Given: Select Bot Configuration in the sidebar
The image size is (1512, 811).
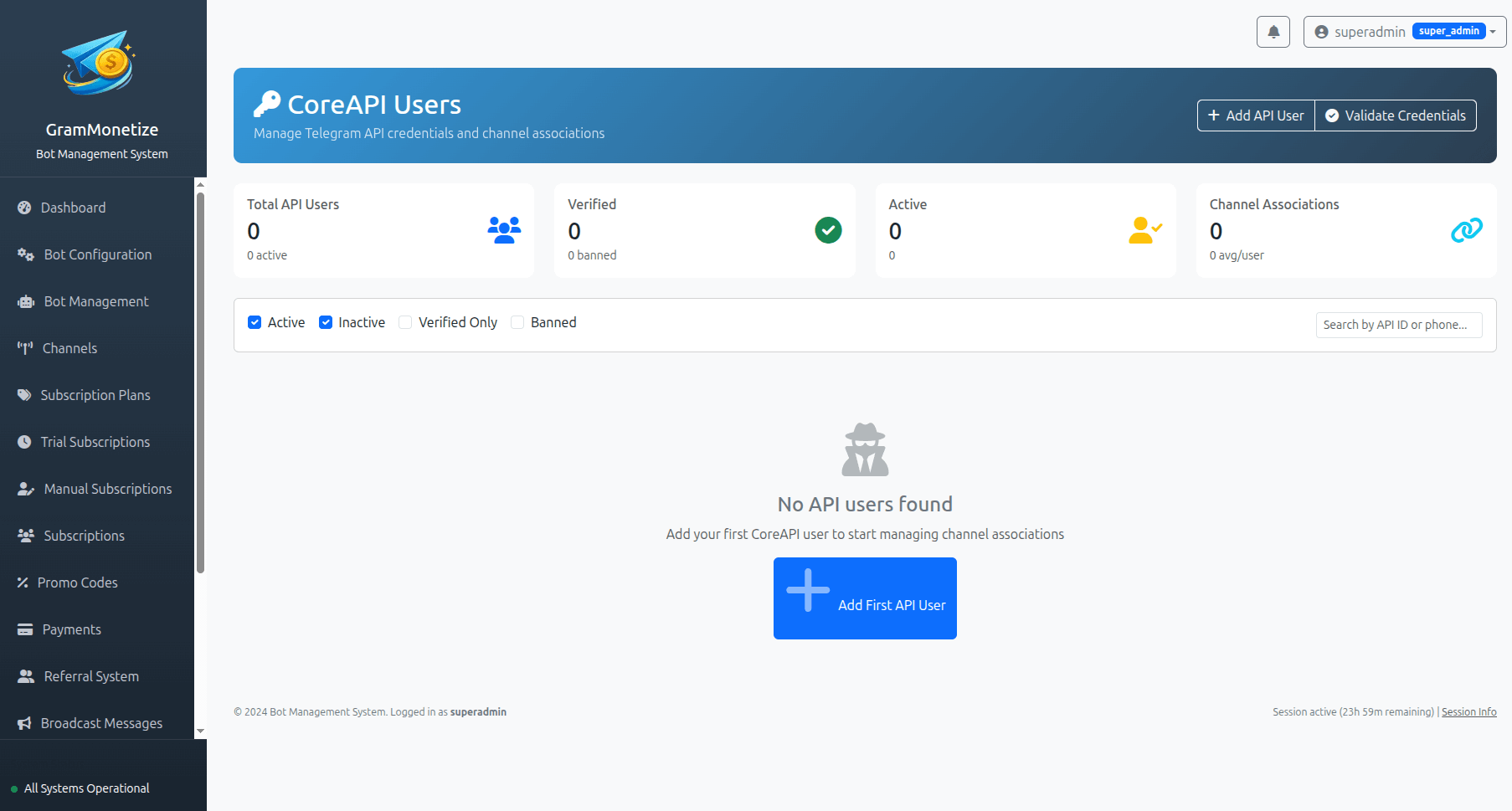Looking at the screenshot, I should [x=98, y=254].
